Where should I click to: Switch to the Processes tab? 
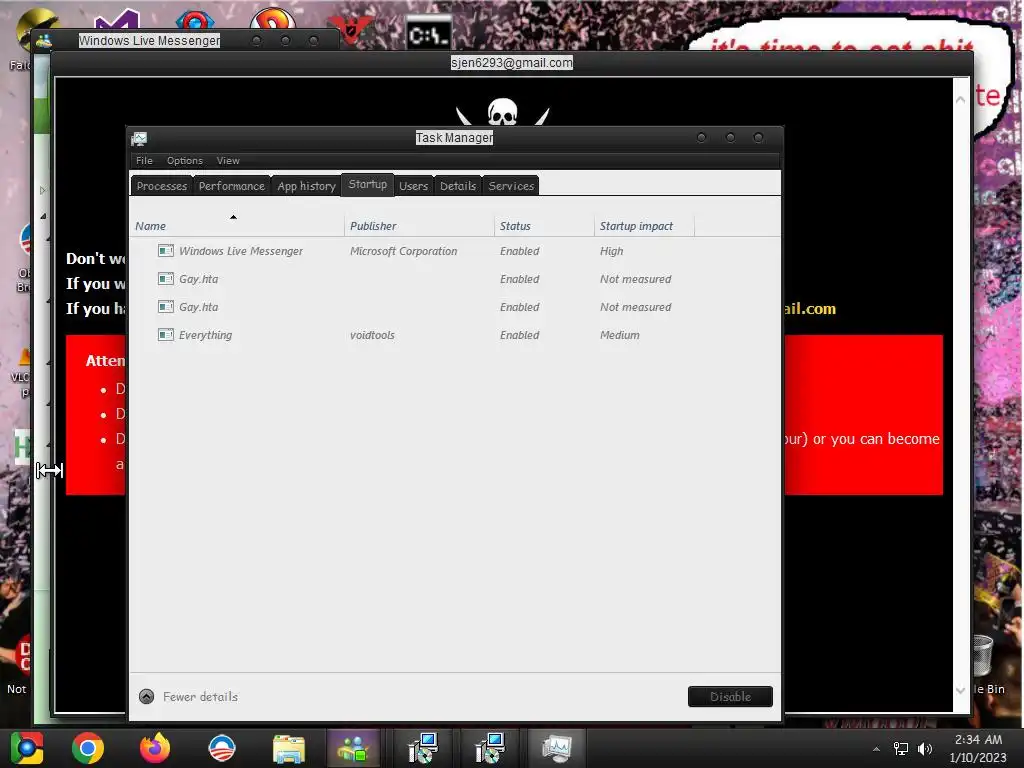[162, 186]
